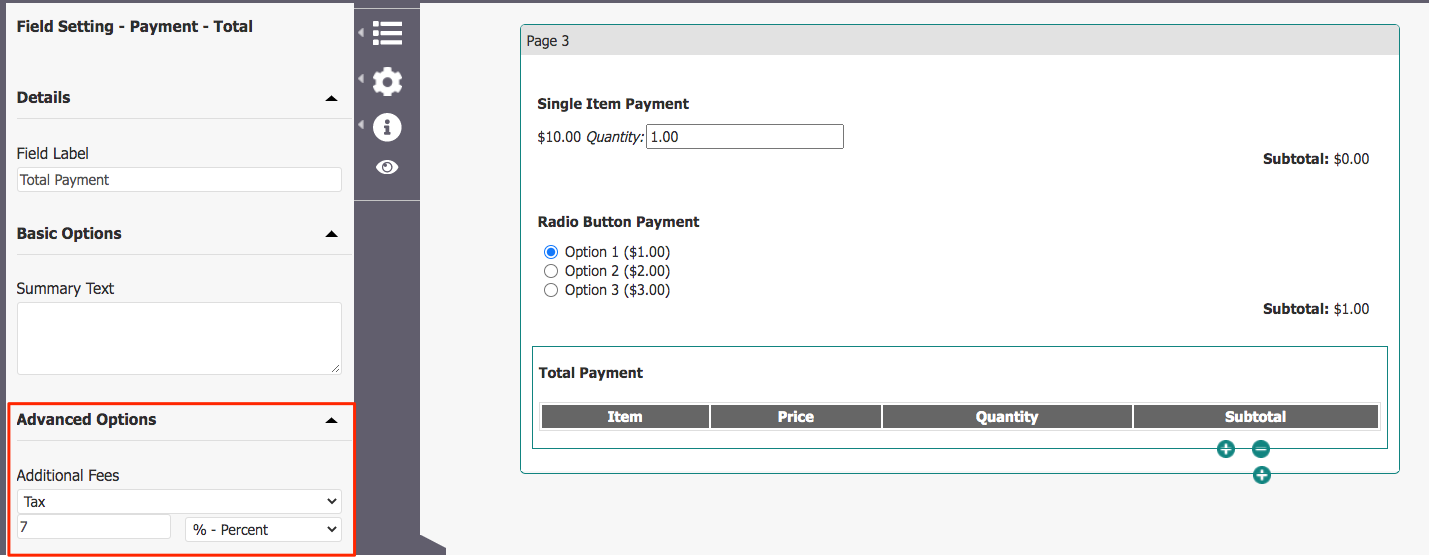This screenshot has height=557, width=1429.
Task: Collapse the Details section
Action: pyautogui.click(x=331, y=98)
